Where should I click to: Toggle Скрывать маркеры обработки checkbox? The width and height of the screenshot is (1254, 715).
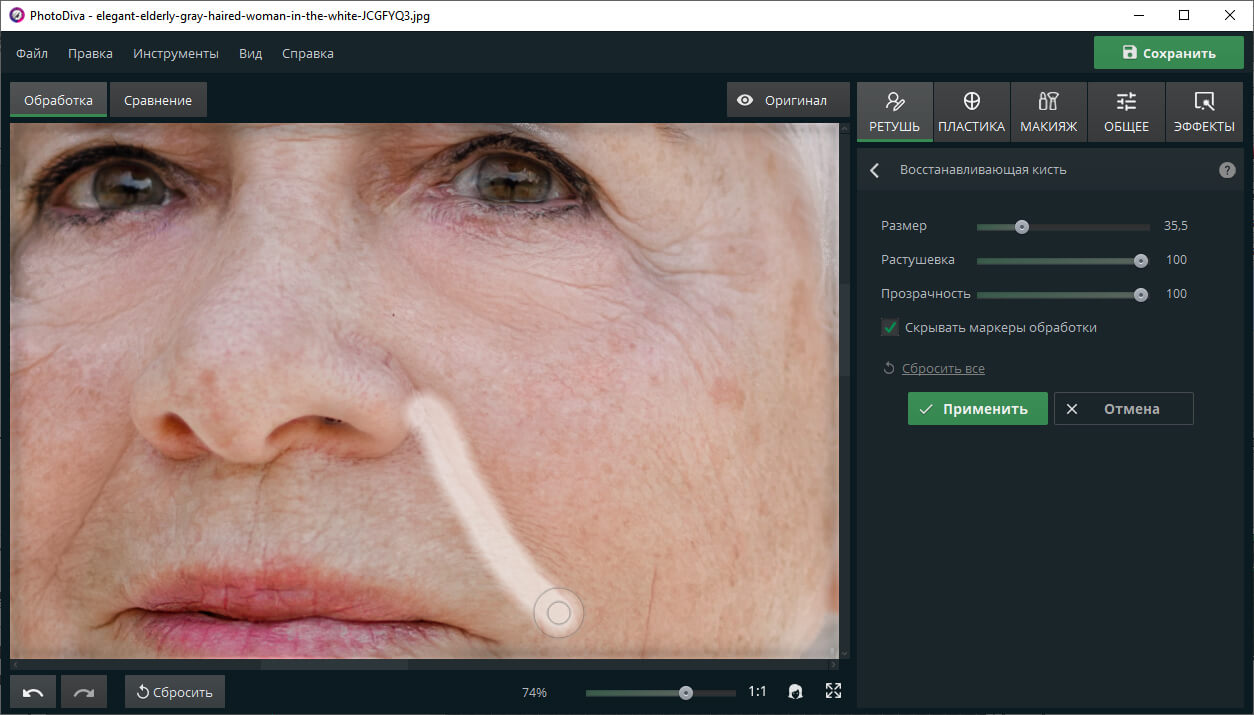point(890,327)
